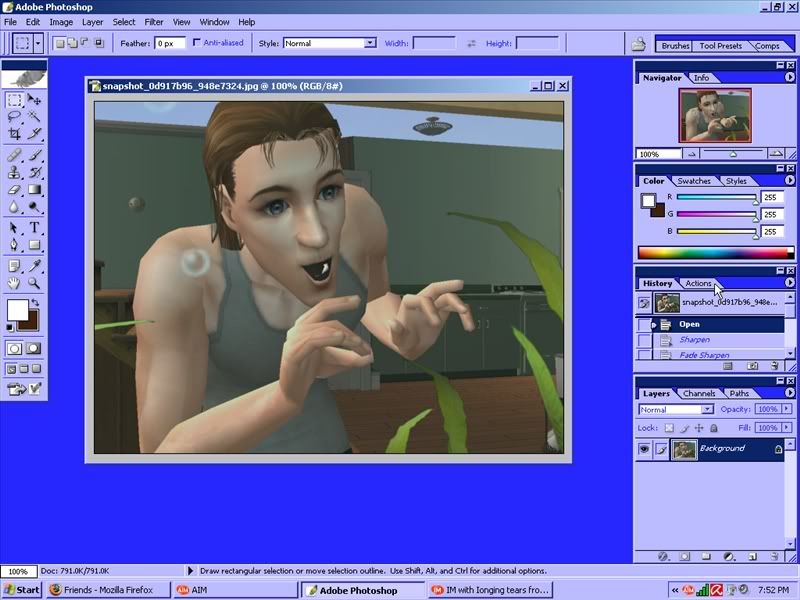Open the File Browser icon in options bar
800x600 pixels.
click(x=638, y=44)
